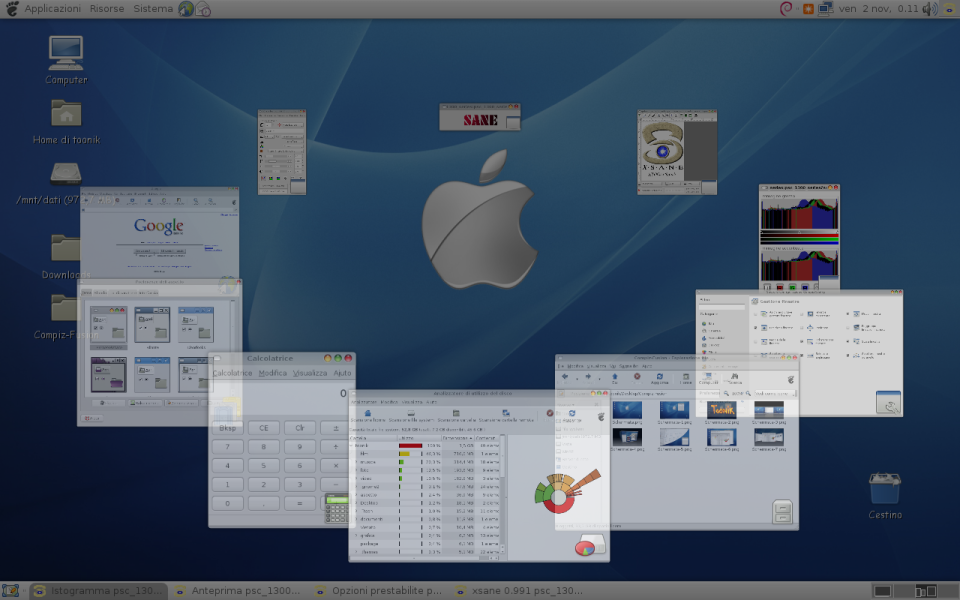Click digit 3 in Calcolatrice

299,484
